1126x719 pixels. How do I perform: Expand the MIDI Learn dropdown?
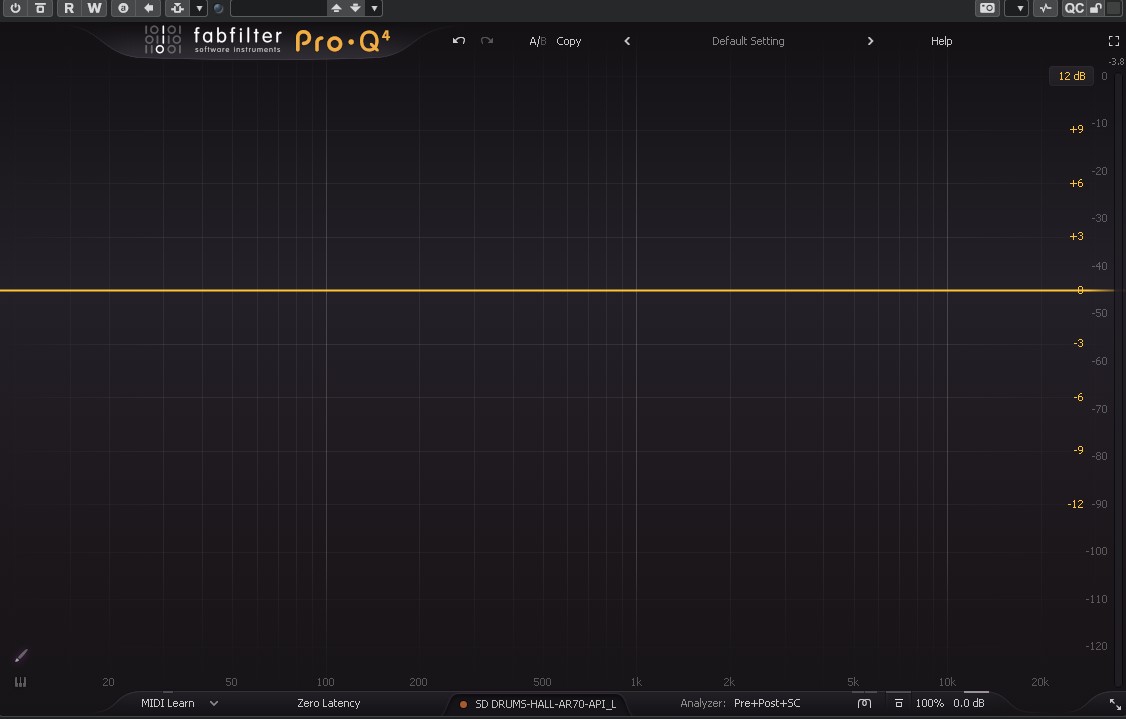pyautogui.click(x=213, y=703)
